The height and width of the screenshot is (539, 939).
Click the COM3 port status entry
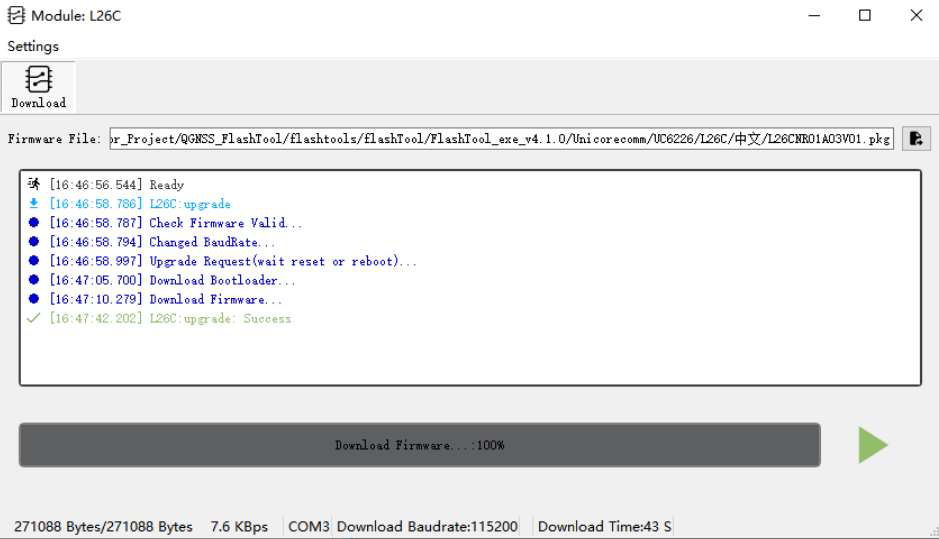click(x=308, y=526)
